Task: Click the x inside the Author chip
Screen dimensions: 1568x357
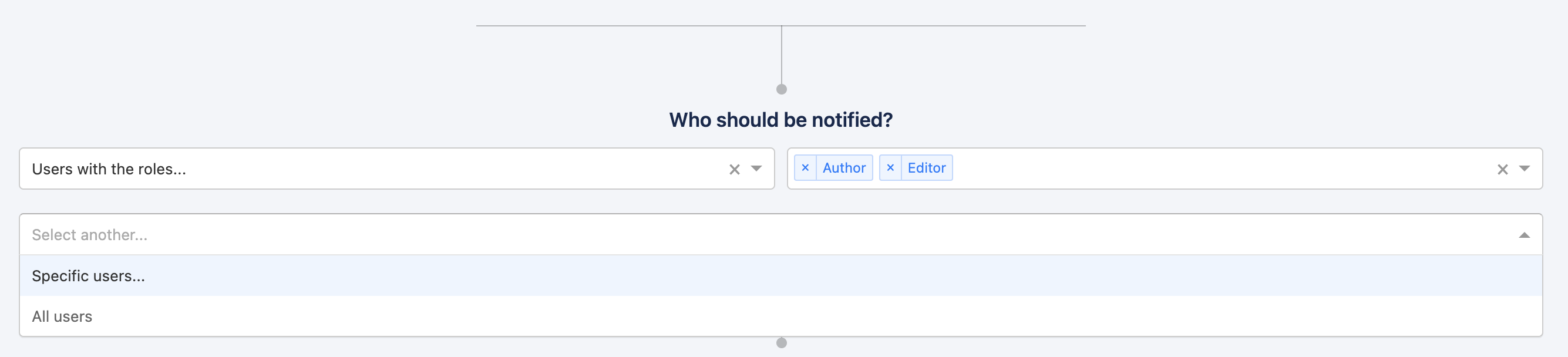Action: click(806, 168)
